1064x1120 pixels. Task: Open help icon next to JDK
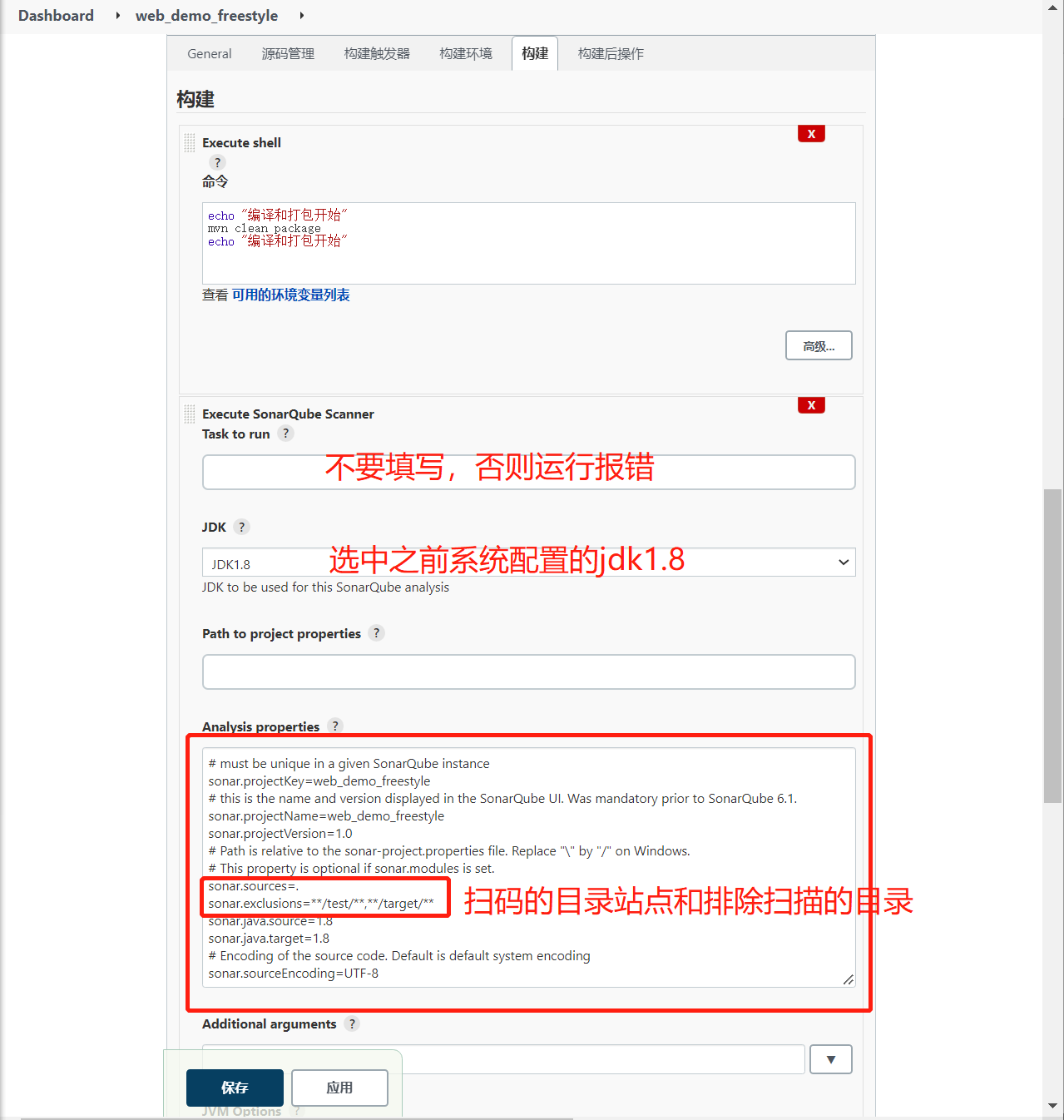pos(242,527)
